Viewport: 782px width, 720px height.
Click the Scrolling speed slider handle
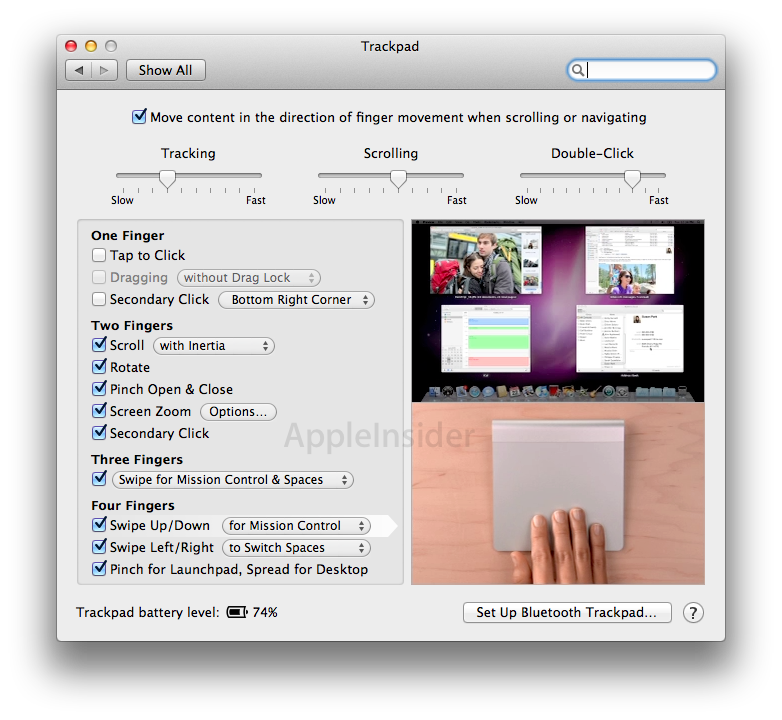pos(398,179)
